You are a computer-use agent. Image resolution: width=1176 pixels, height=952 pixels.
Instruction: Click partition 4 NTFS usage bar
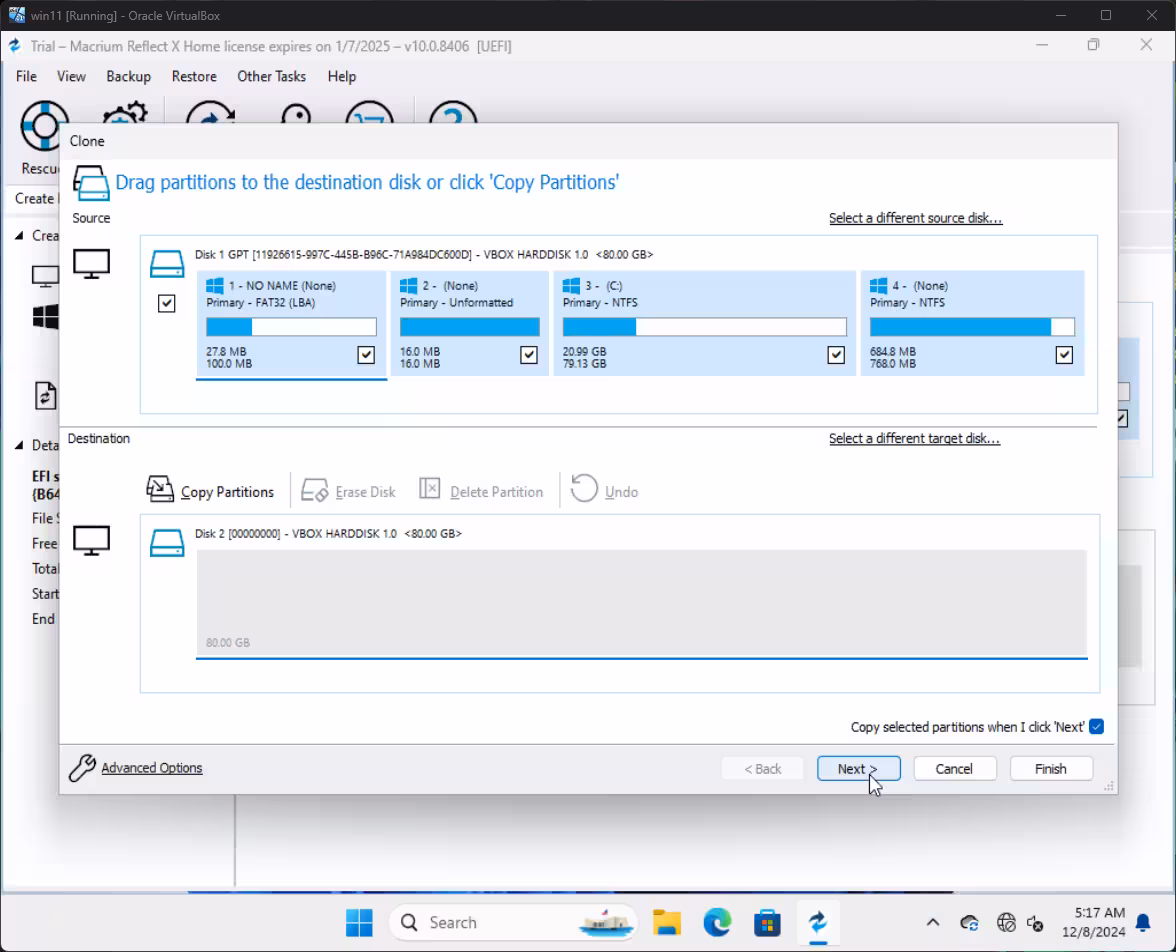[x=972, y=327]
